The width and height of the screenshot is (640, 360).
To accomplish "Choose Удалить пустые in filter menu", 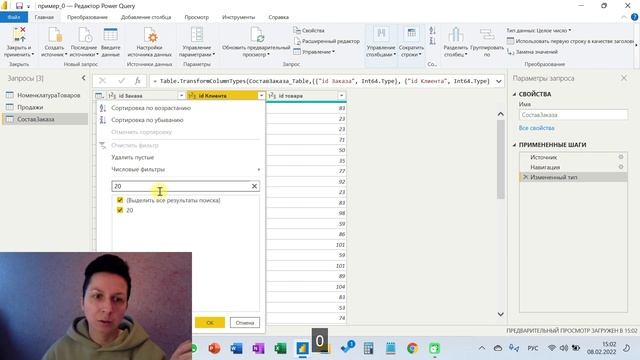I will pyautogui.click(x=133, y=157).
